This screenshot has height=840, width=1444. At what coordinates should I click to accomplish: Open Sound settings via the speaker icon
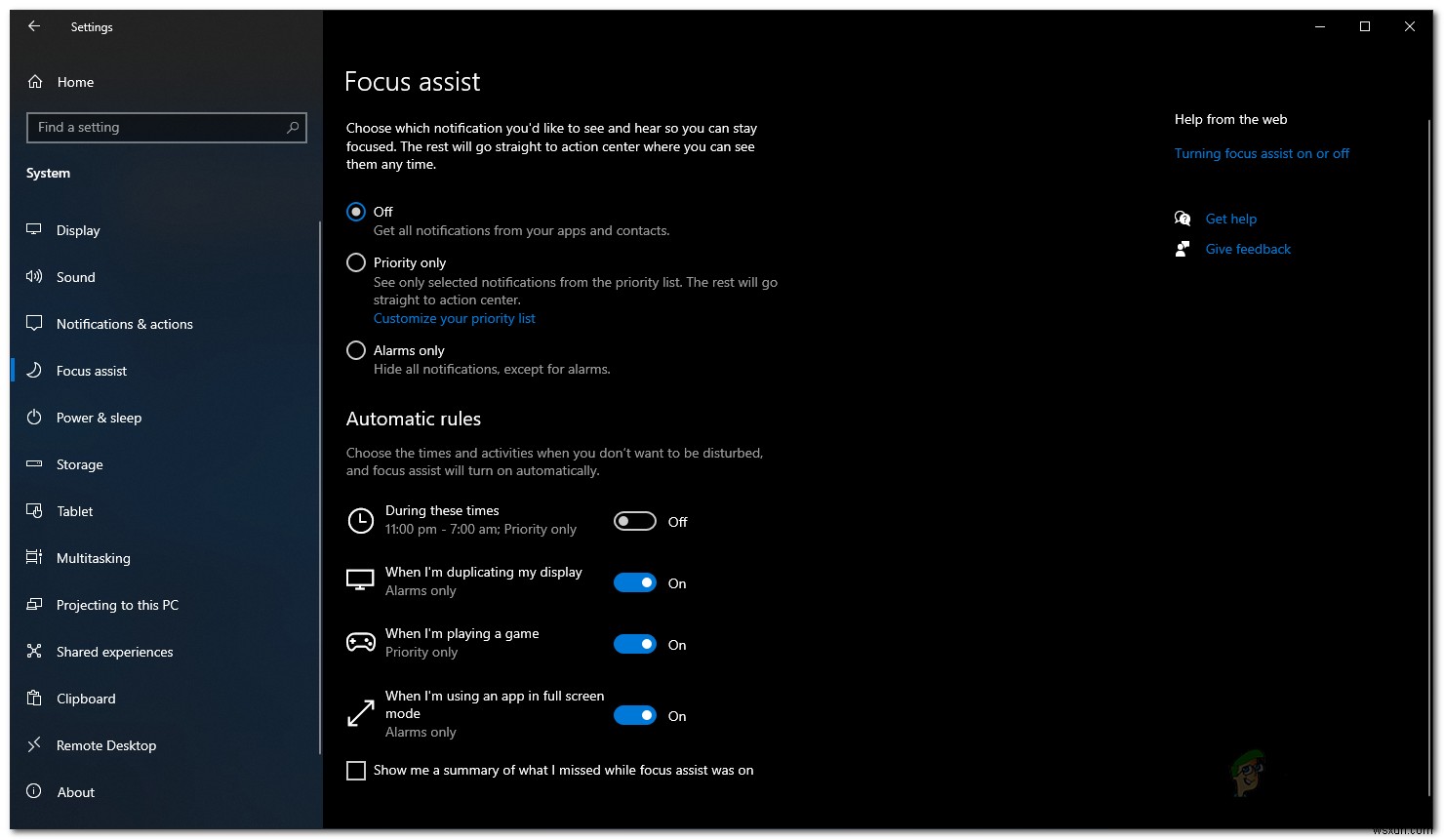click(35, 277)
